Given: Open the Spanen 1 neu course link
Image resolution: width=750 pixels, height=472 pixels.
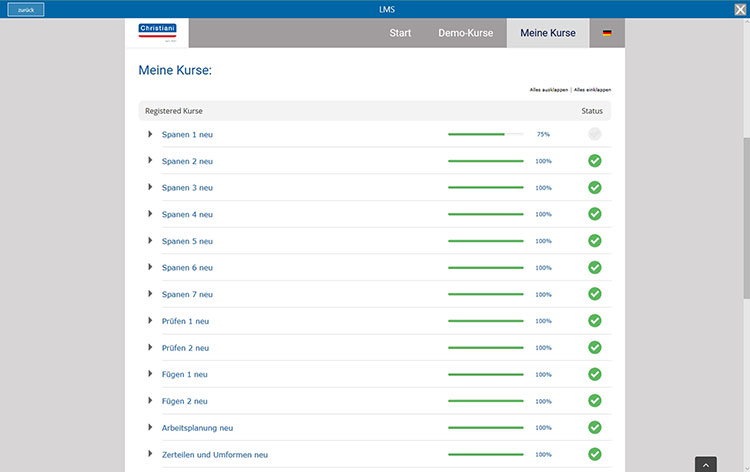Looking at the screenshot, I should coord(187,135).
